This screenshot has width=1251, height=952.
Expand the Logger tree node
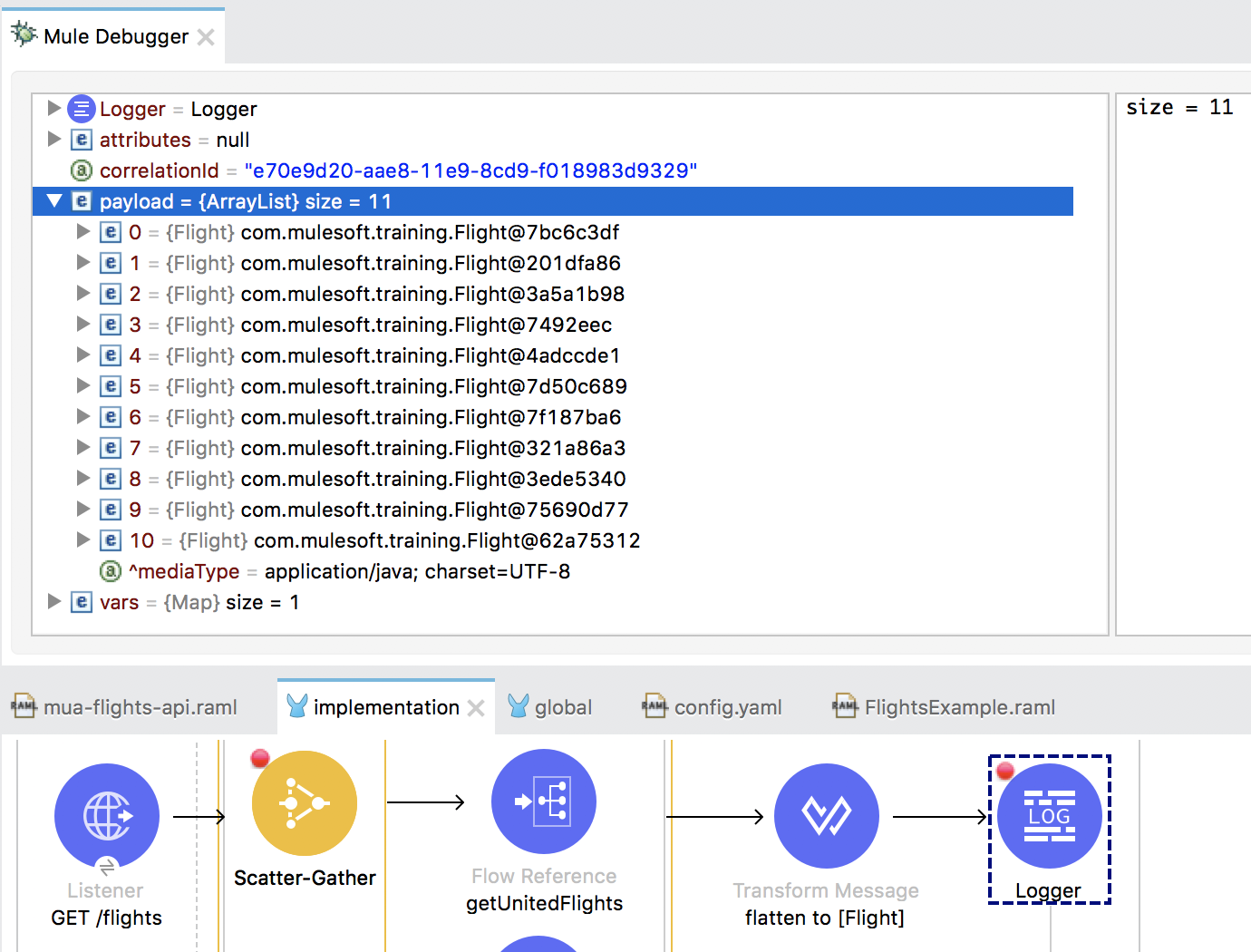pos(53,108)
